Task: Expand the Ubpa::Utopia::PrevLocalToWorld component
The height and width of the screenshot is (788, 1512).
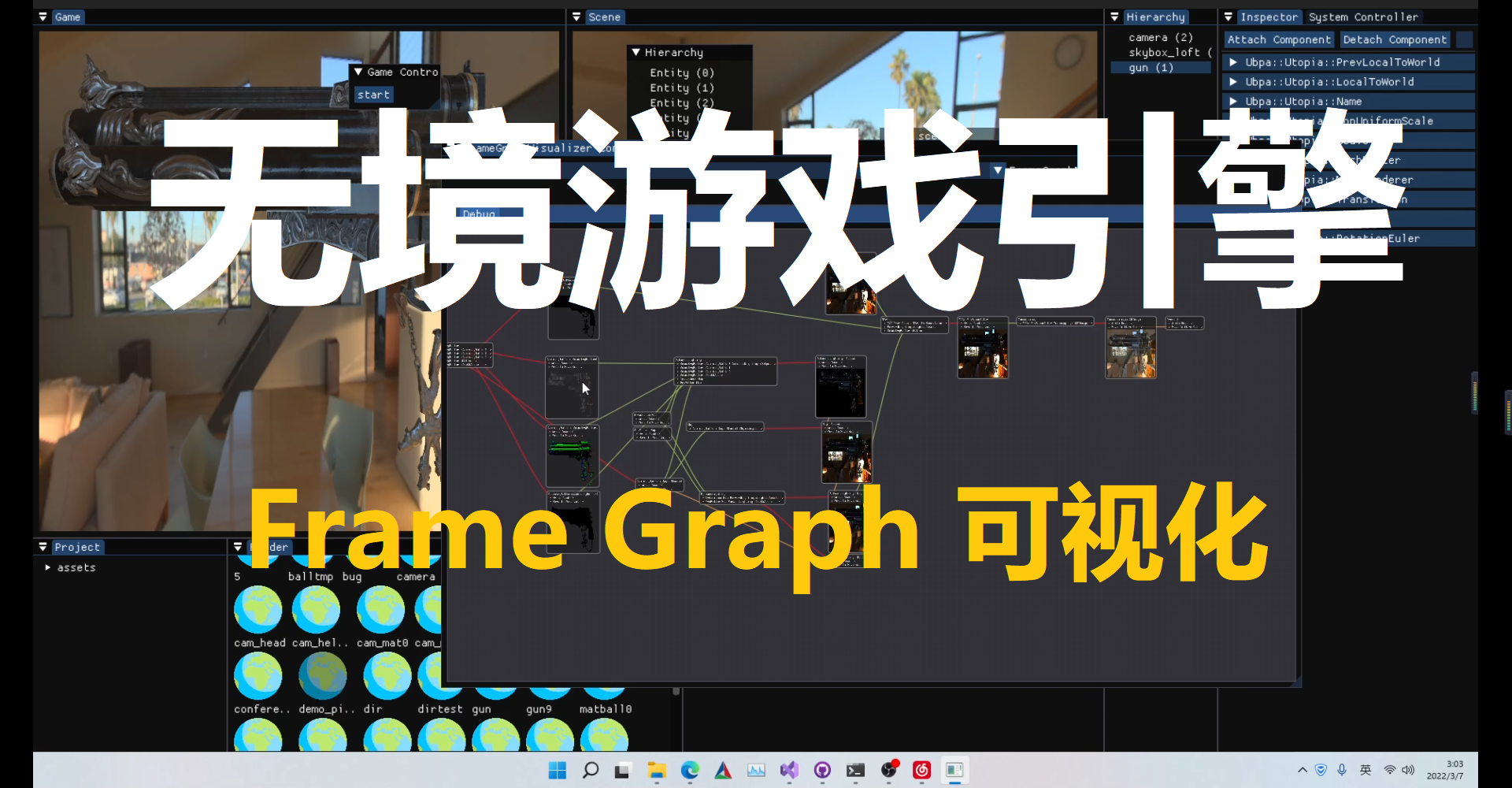Action: pos(1233,61)
